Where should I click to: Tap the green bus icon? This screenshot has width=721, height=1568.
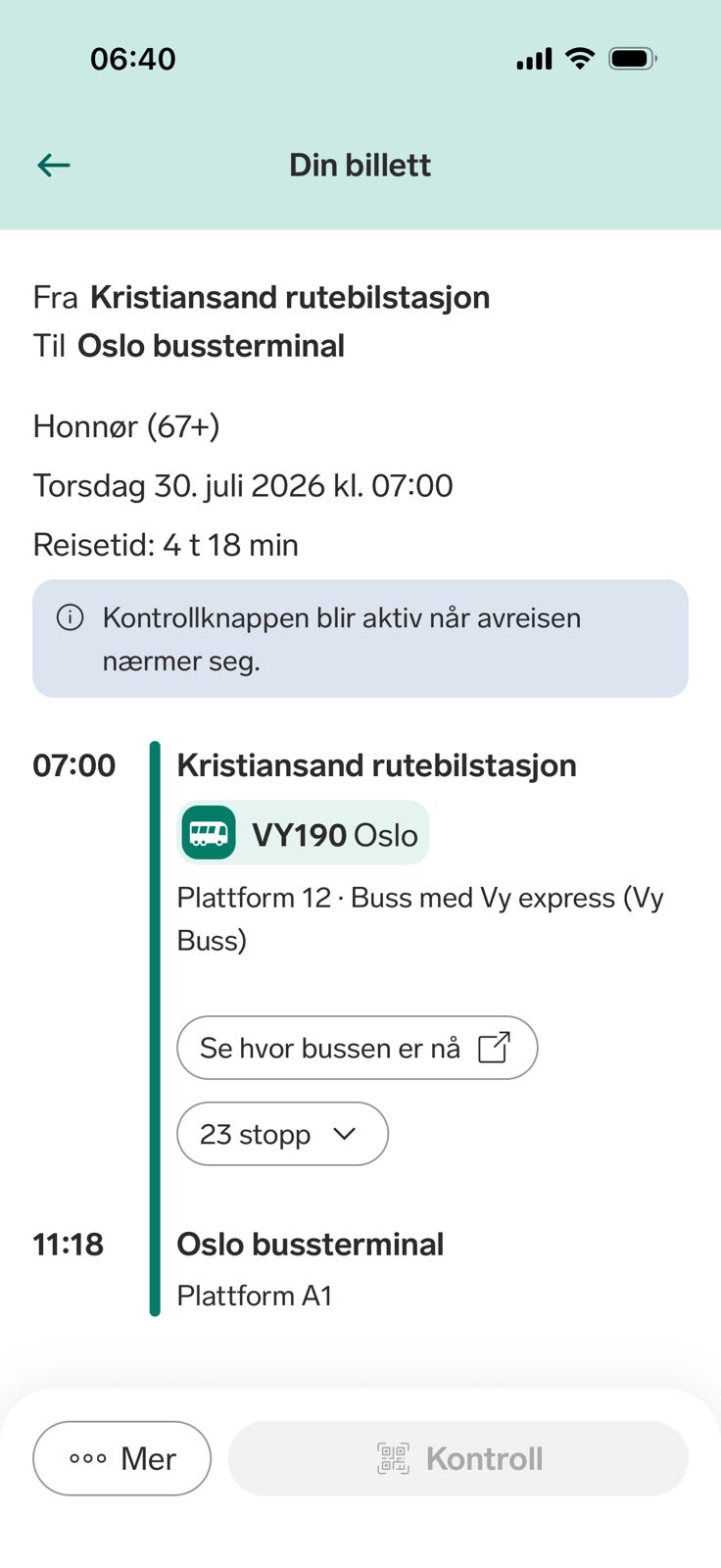pos(209,833)
